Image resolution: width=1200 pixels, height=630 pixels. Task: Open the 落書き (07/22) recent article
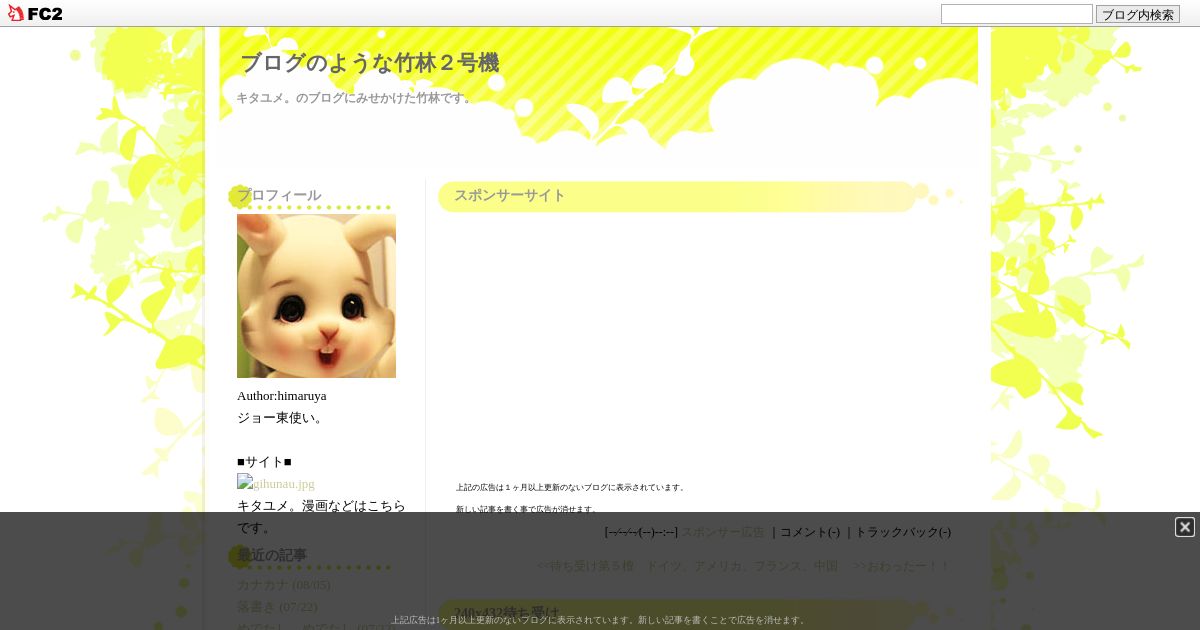[277, 607]
